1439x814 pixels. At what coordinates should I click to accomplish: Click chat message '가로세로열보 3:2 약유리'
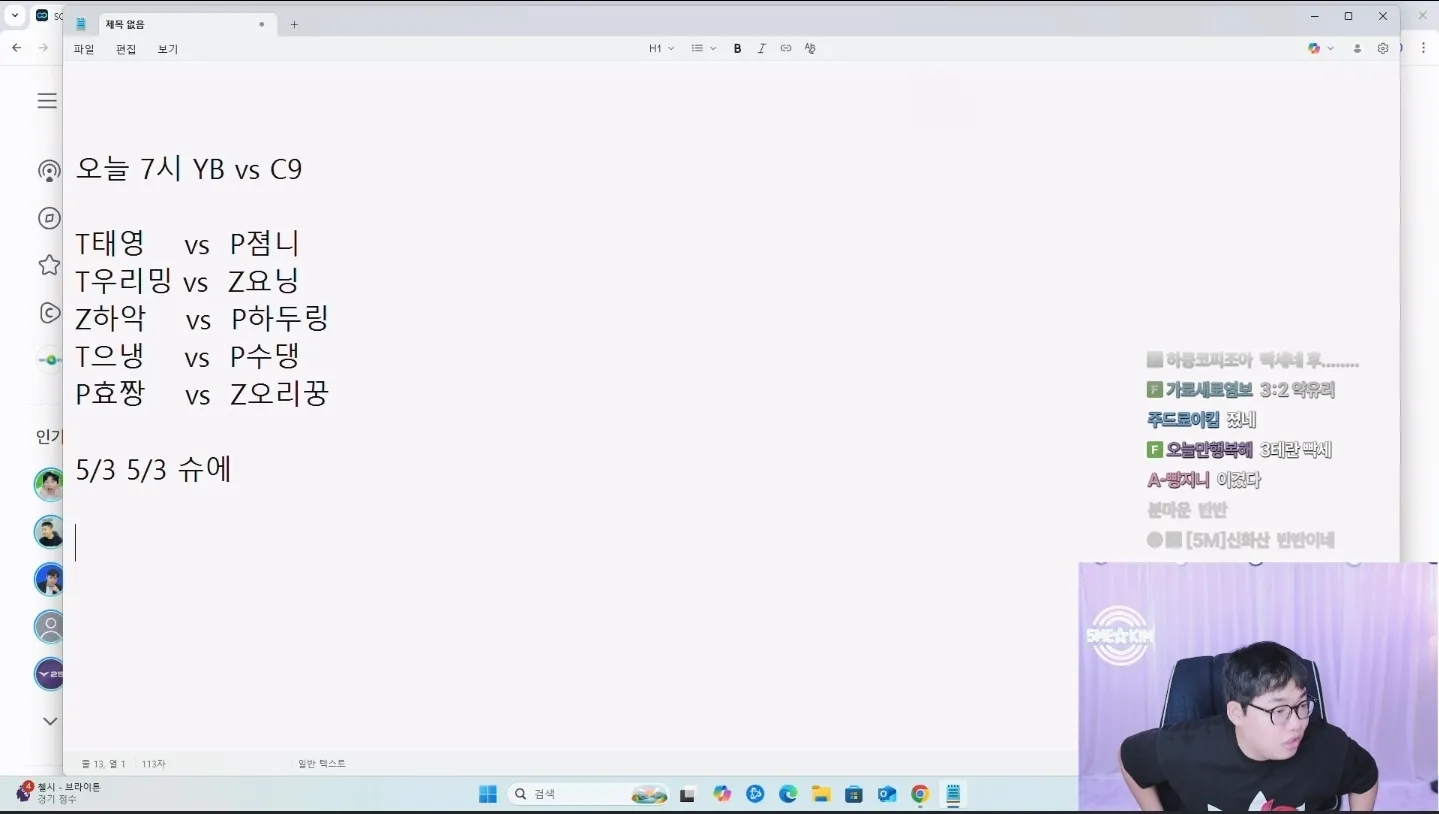click(x=1241, y=390)
